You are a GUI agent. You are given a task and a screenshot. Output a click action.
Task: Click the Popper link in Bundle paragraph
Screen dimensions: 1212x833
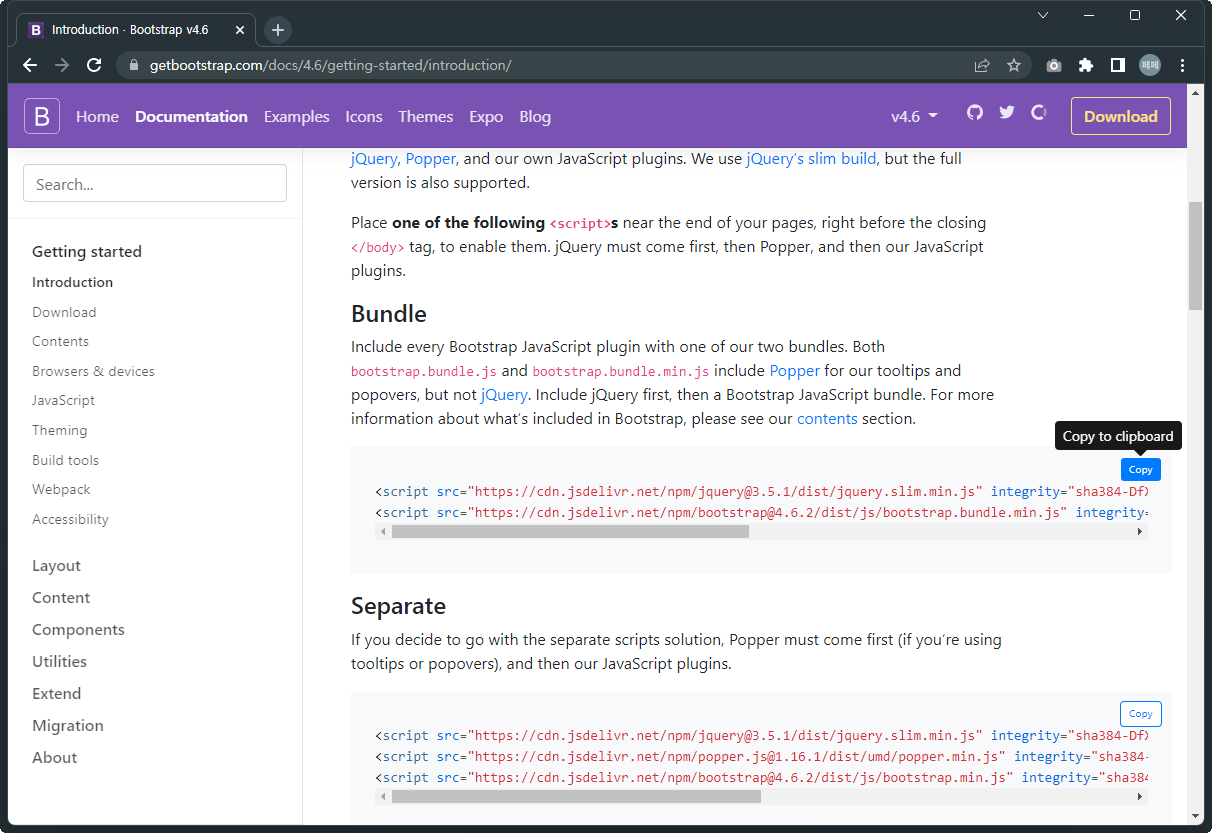tap(794, 370)
